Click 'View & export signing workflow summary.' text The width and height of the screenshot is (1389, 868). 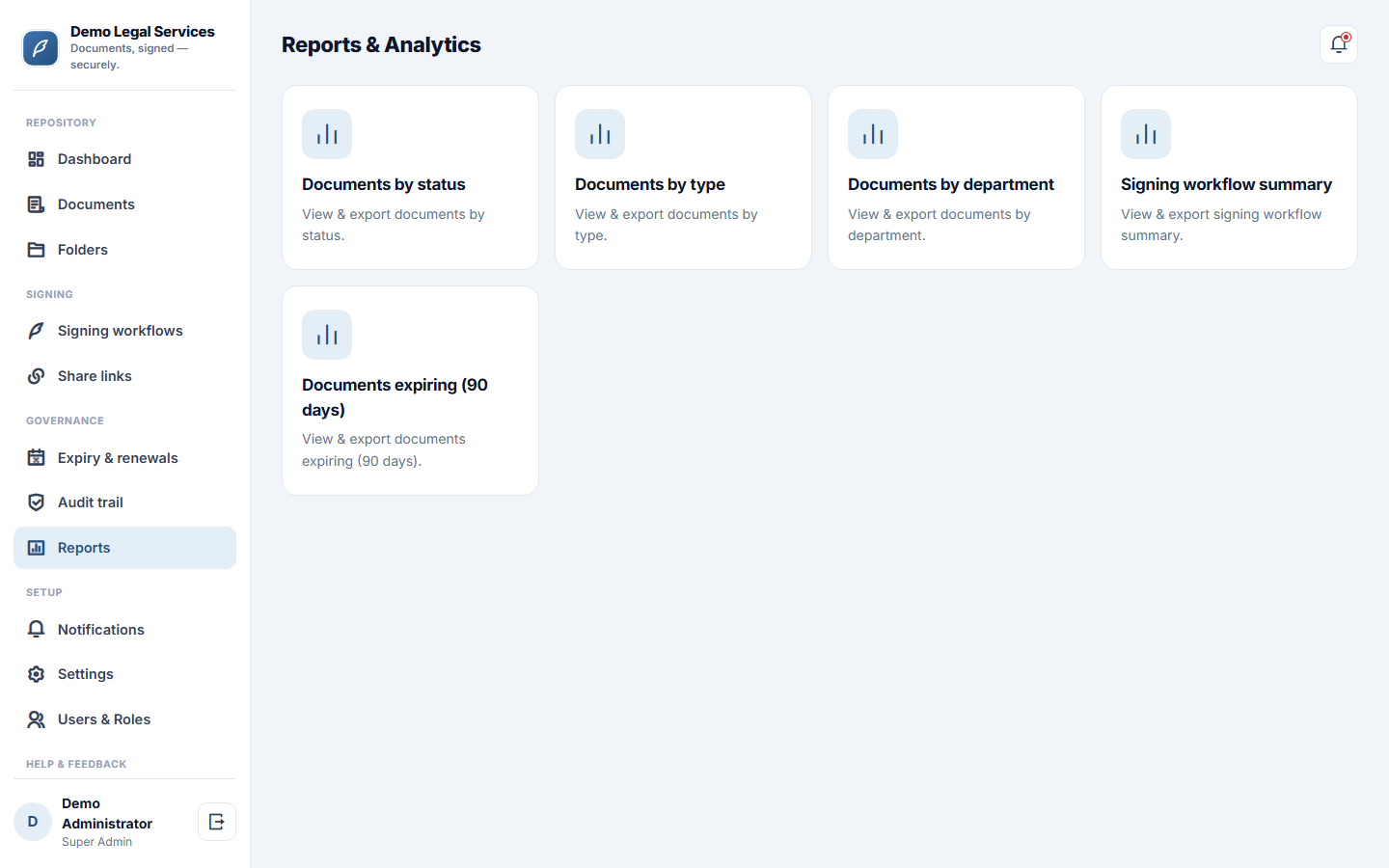click(1221, 225)
